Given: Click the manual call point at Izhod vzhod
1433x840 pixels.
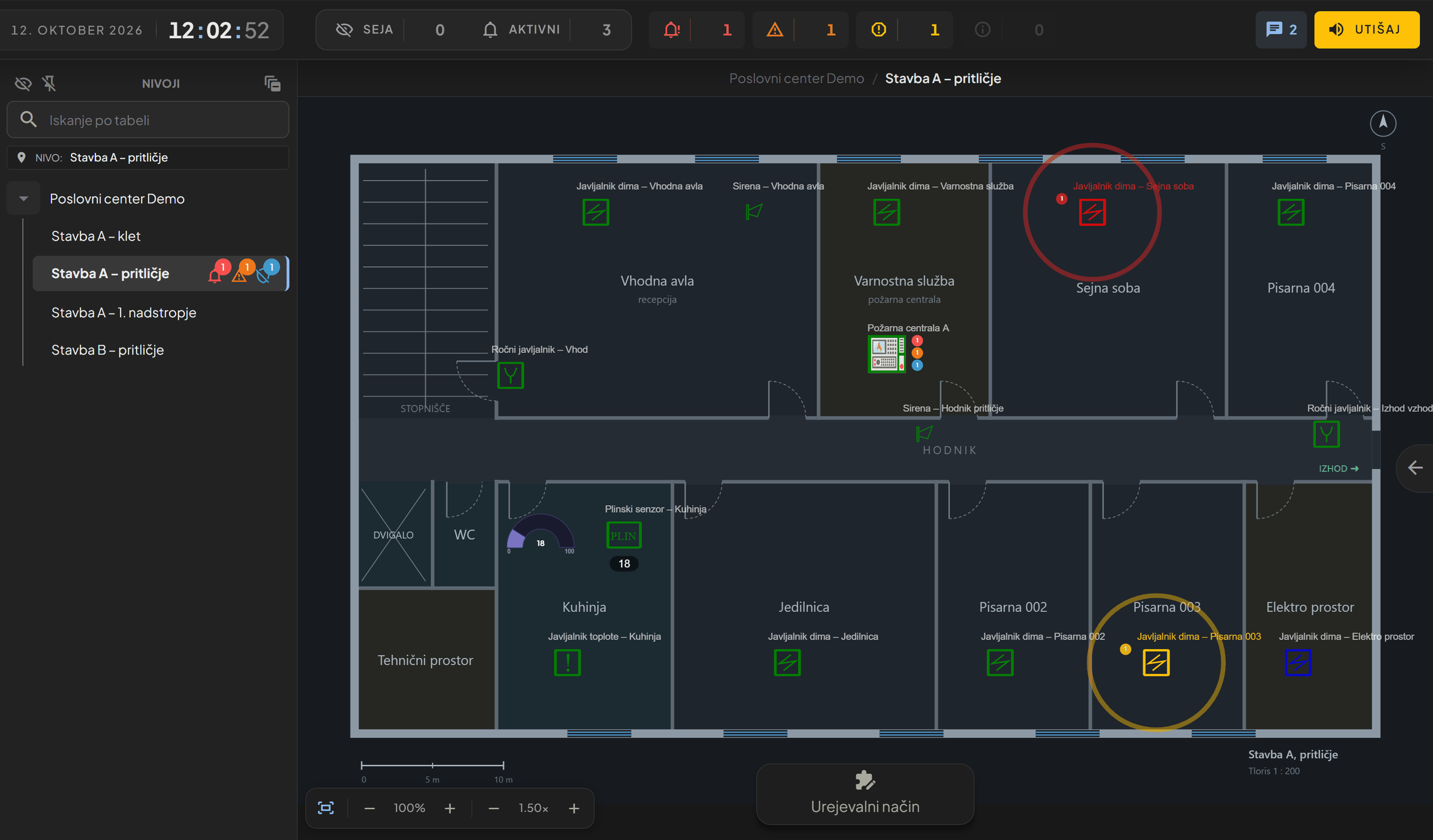Looking at the screenshot, I should (x=1326, y=434).
